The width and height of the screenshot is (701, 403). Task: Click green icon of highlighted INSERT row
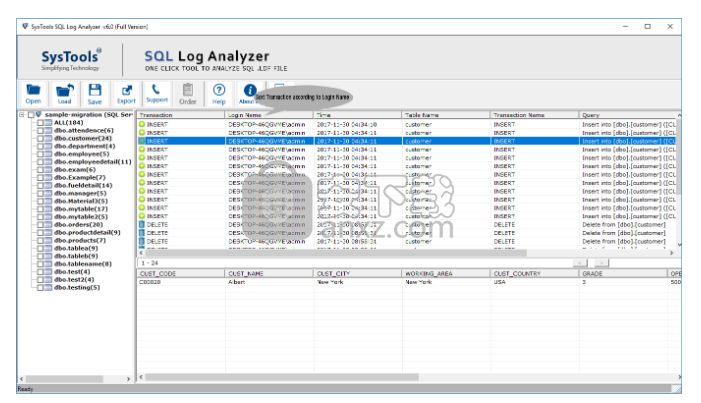(142, 141)
